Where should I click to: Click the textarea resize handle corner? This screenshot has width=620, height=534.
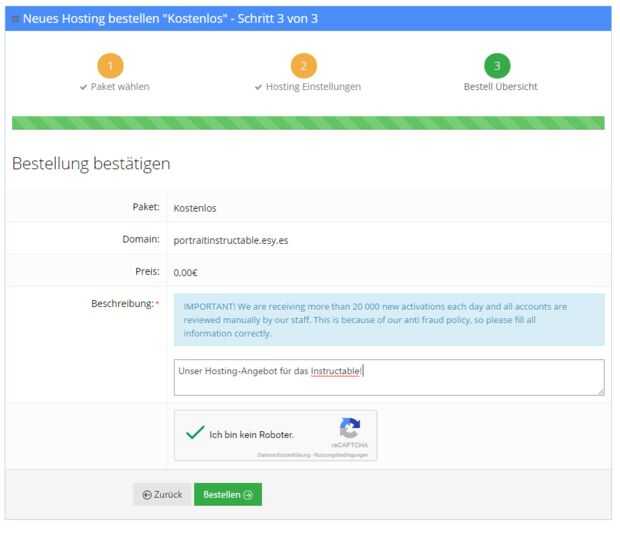pos(601,392)
